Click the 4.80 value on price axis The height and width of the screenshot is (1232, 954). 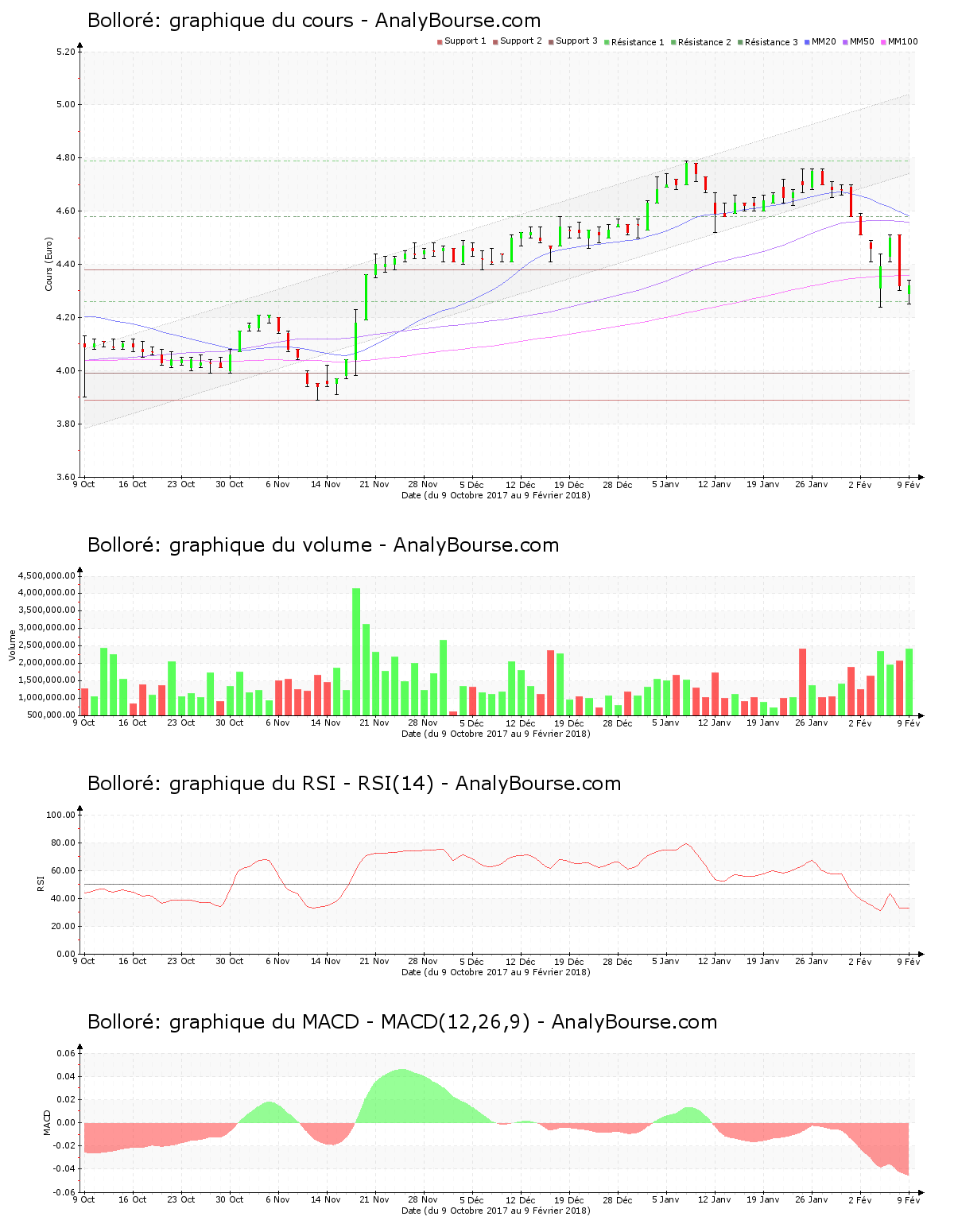[x=66, y=158]
